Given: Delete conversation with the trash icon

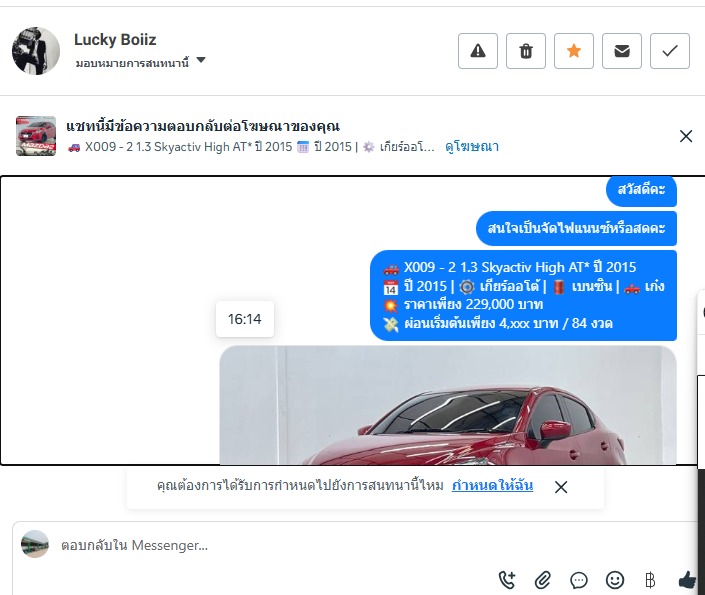Looking at the screenshot, I should [x=526, y=51].
